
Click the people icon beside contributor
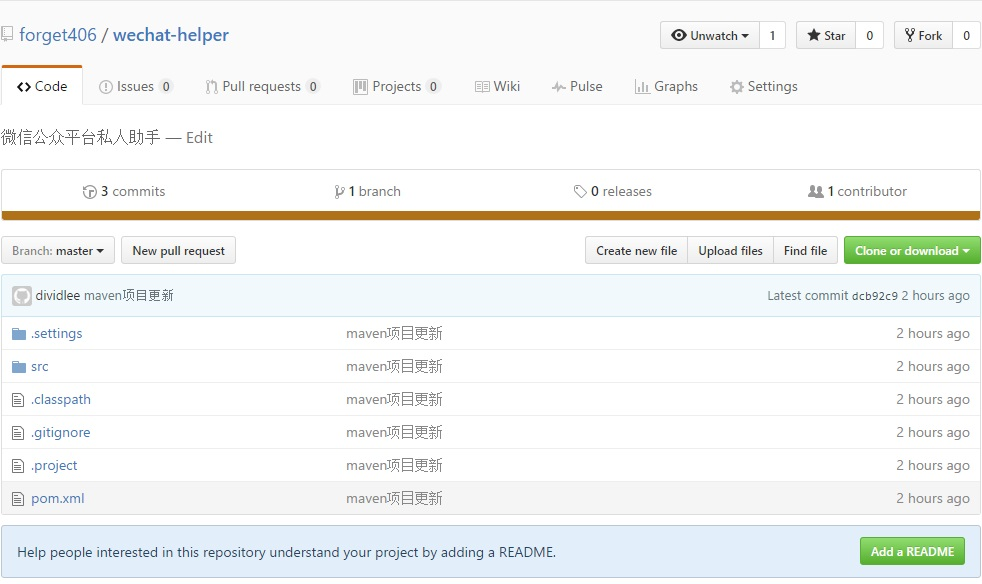click(815, 191)
